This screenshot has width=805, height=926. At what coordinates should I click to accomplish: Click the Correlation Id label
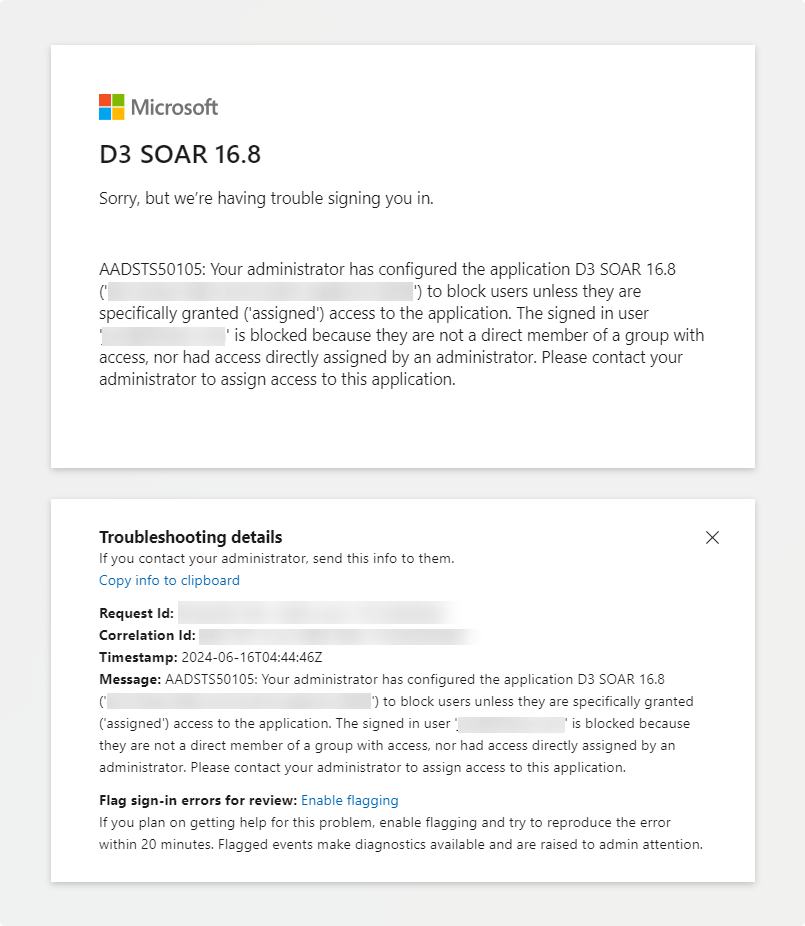tap(147, 635)
